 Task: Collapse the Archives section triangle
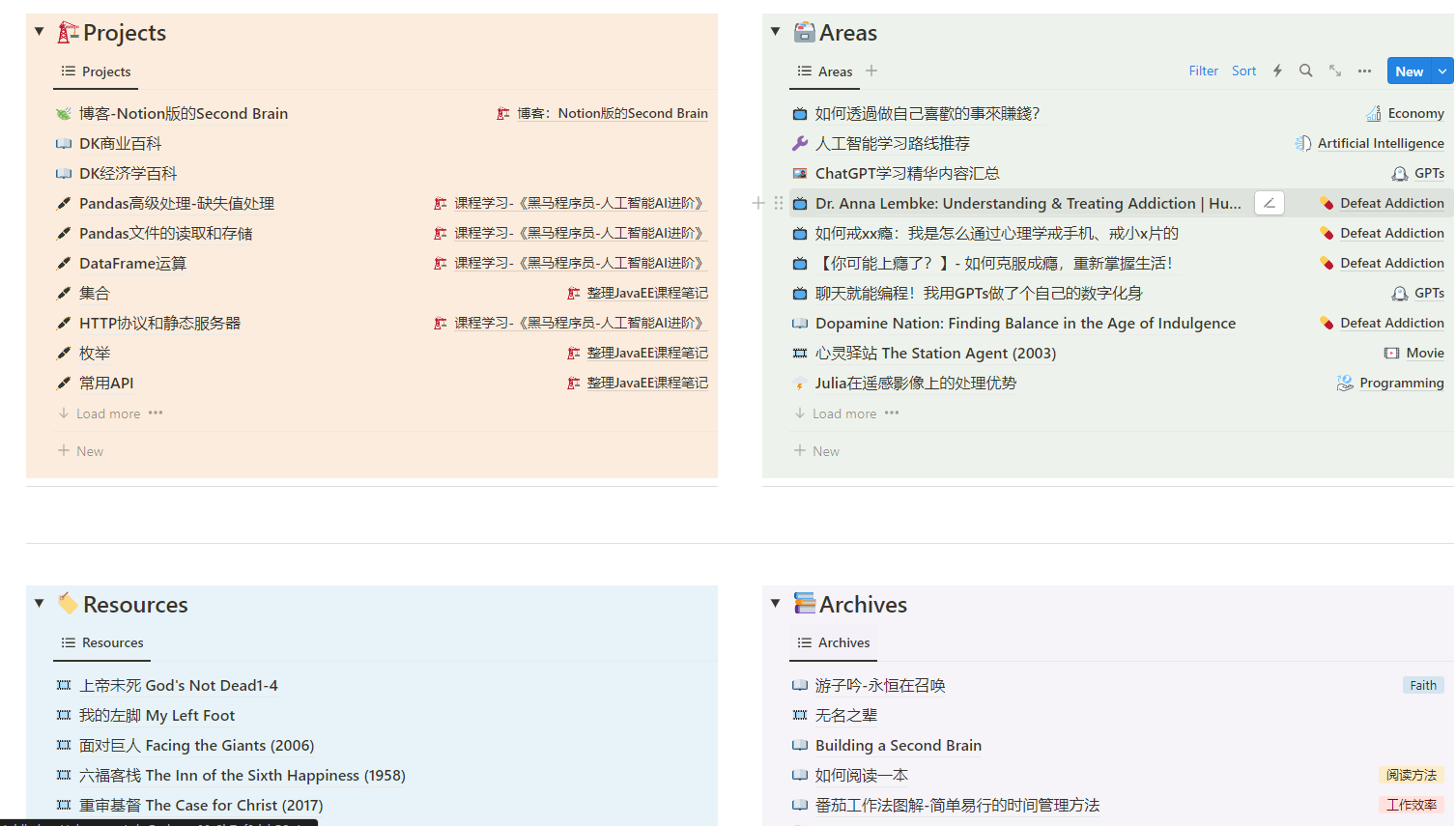[775, 604]
